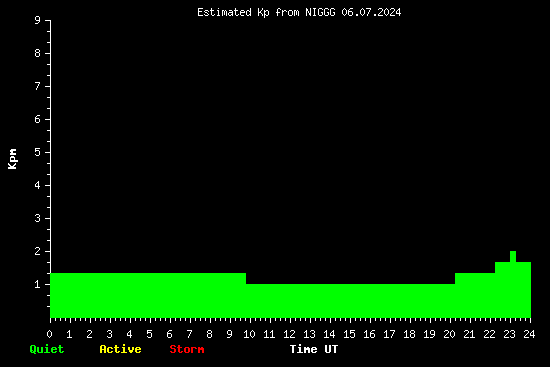Click the hour 20 label on time axis
This screenshot has height=367, width=550.
[x=449, y=334]
